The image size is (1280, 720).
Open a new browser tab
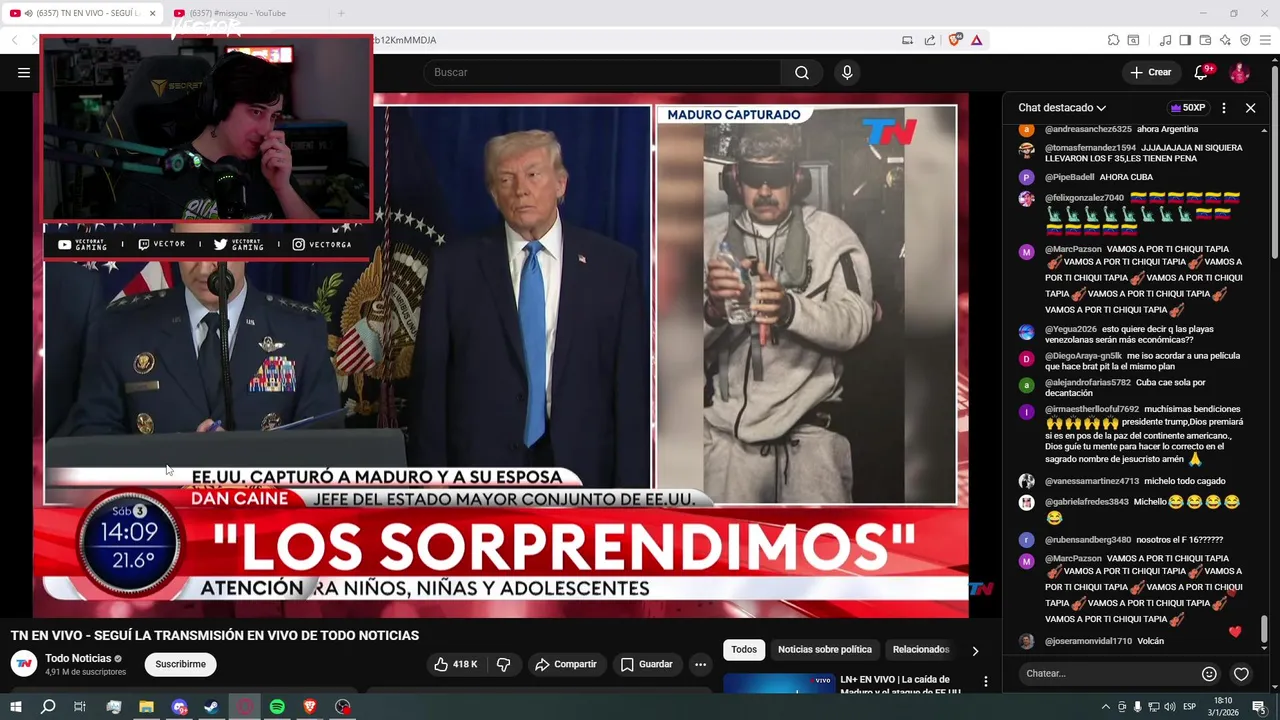pyautogui.click(x=341, y=13)
